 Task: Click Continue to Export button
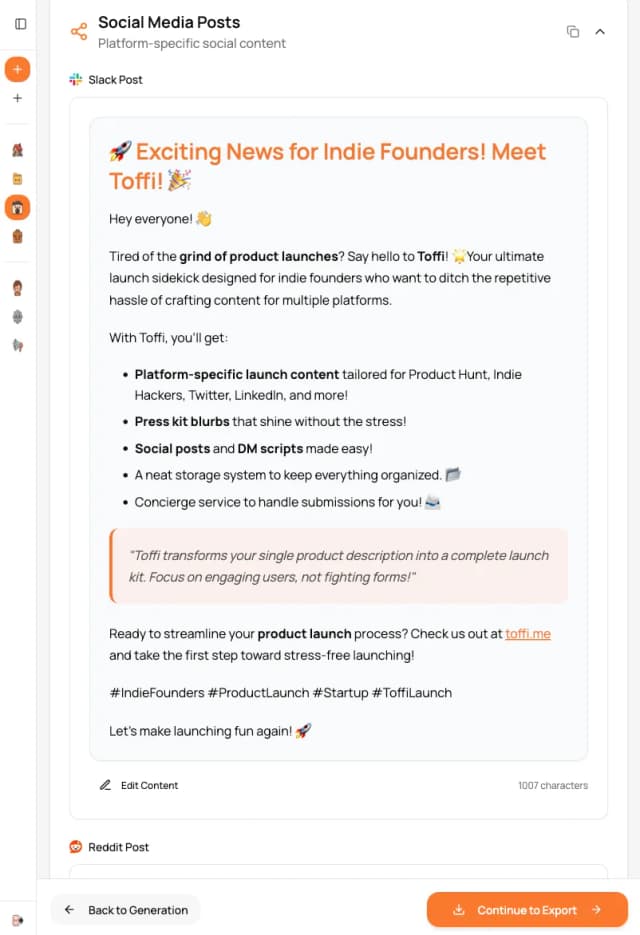coord(527,910)
